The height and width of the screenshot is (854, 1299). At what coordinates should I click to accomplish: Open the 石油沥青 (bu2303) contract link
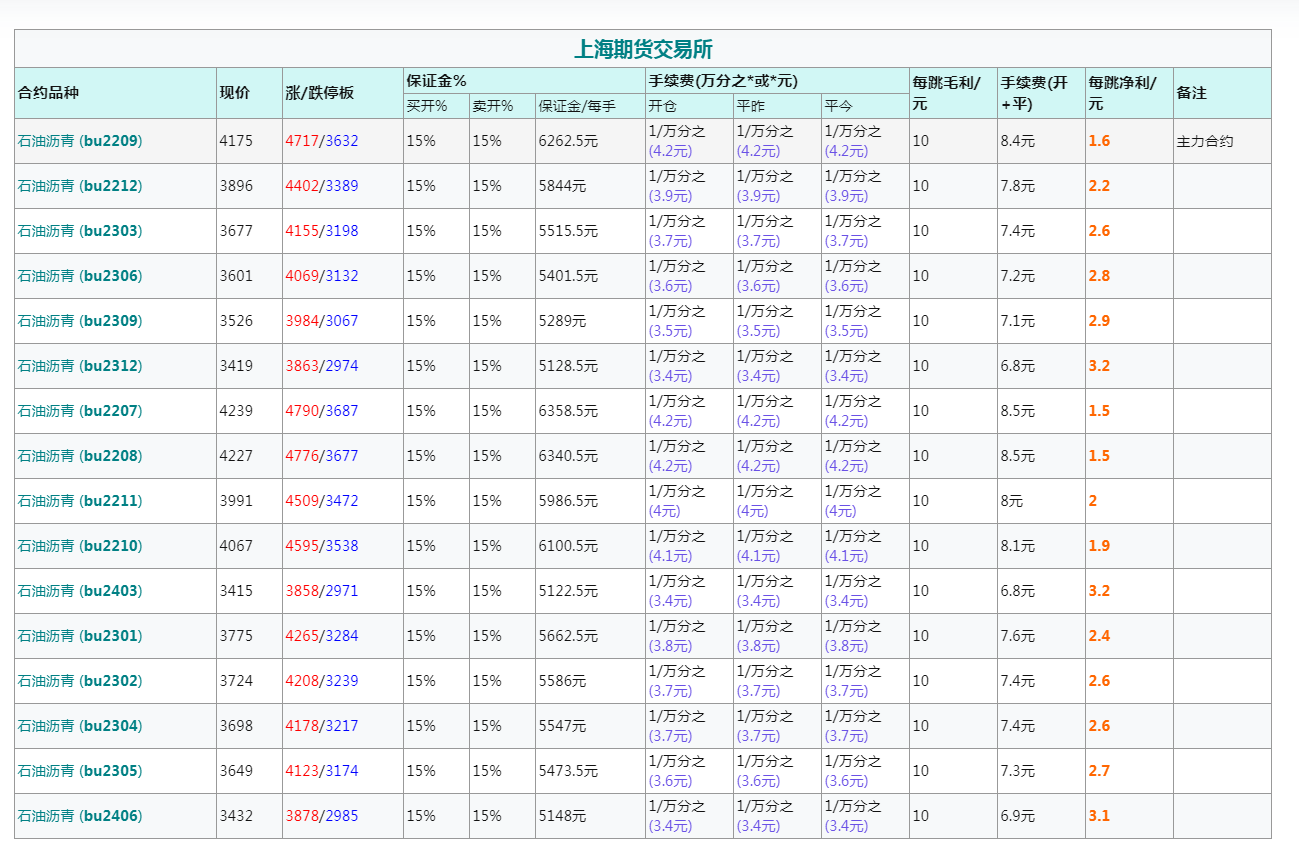click(80, 231)
